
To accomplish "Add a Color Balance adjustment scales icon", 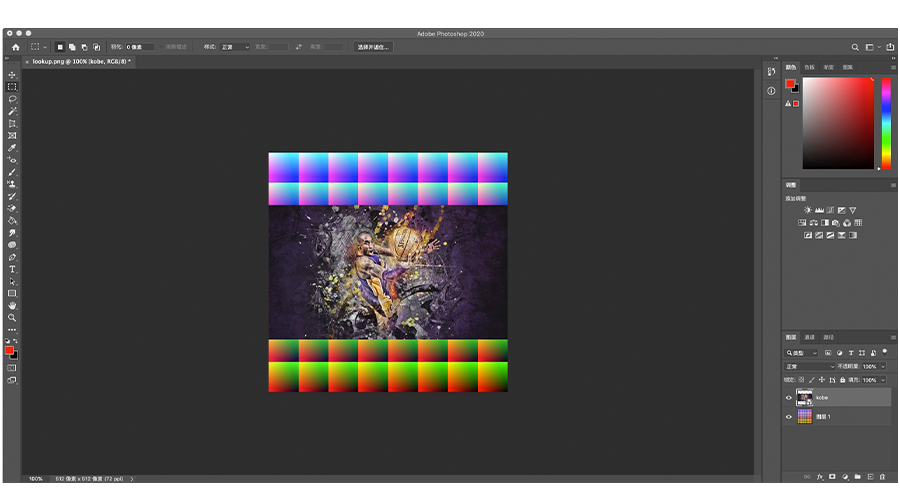I will [813, 223].
